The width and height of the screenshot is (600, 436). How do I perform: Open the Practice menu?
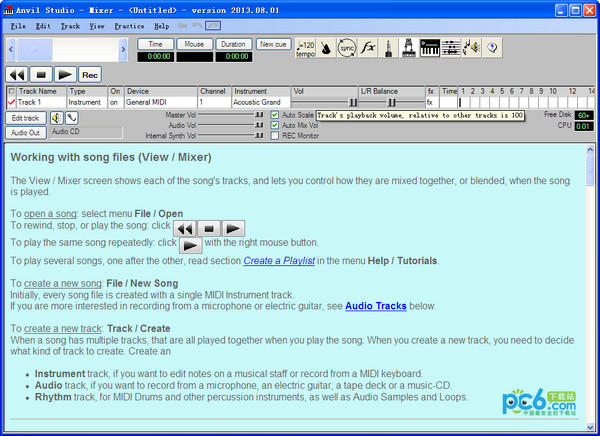coord(129,26)
